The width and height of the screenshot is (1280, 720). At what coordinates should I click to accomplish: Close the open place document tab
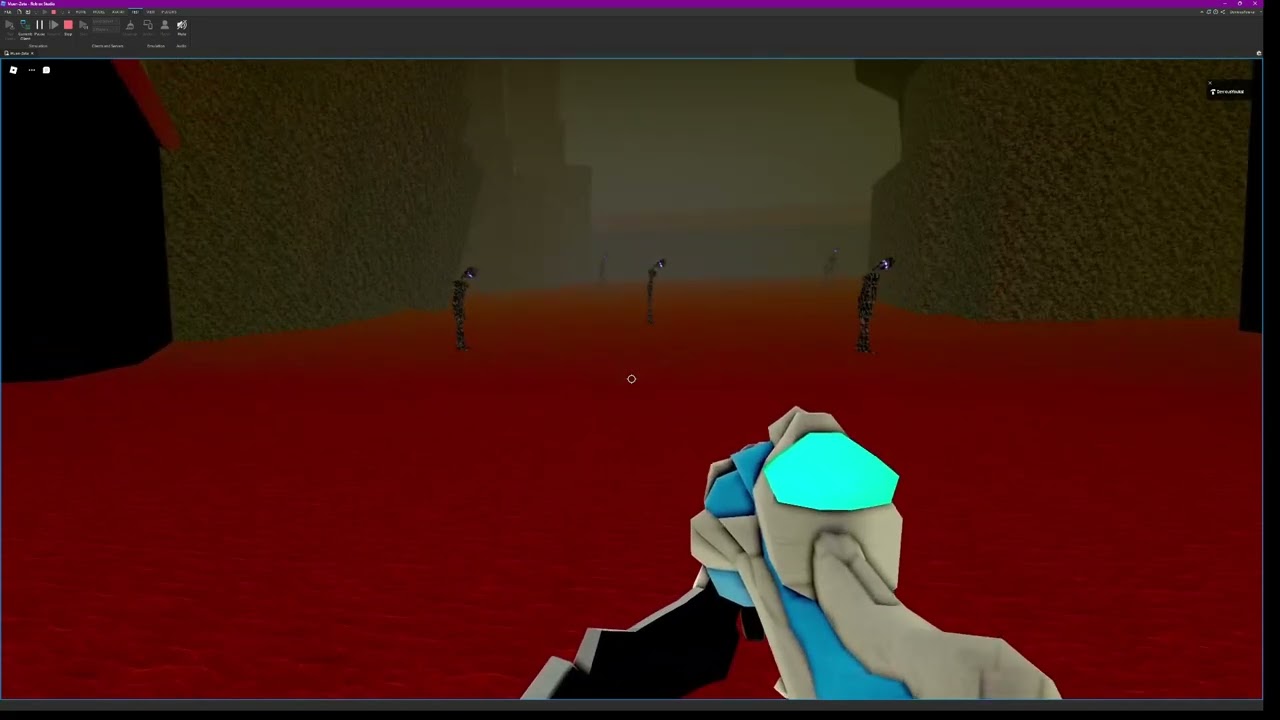[32, 53]
